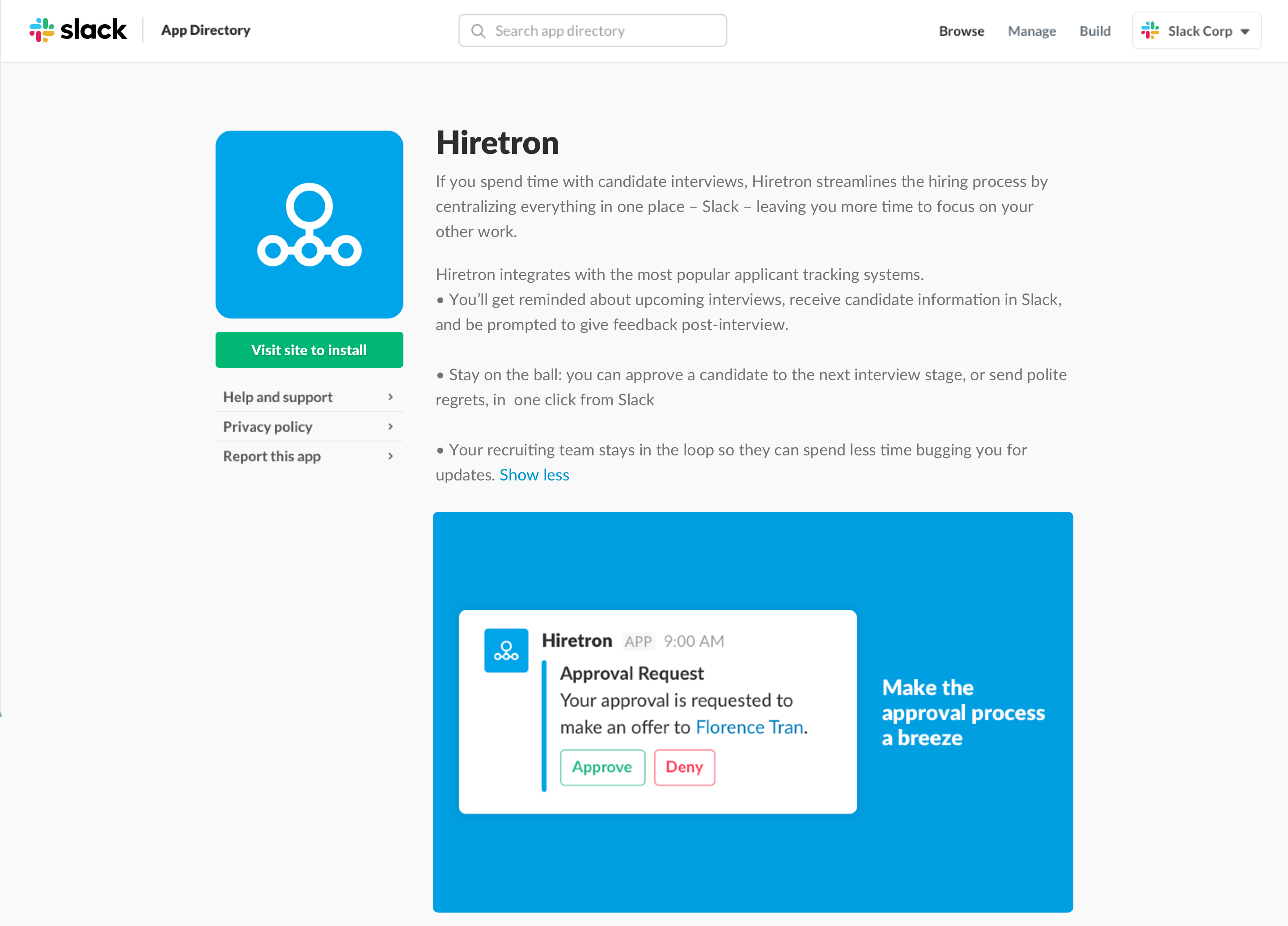Expand the Privacy policy section
This screenshot has height=926, width=1288.
coord(308,426)
